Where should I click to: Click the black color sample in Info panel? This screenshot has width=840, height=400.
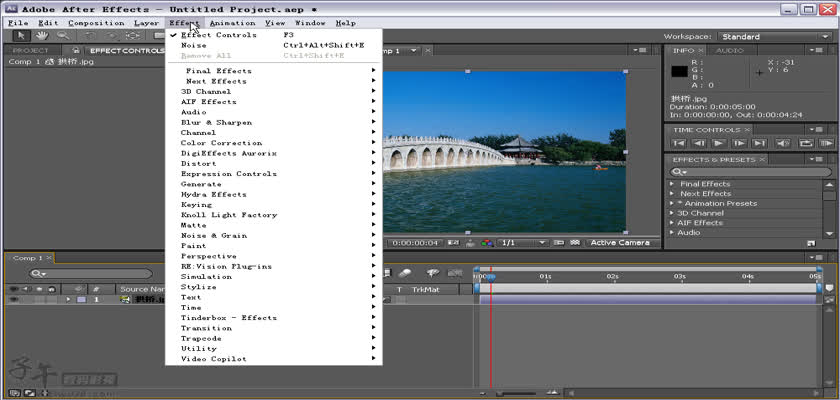(679, 71)
